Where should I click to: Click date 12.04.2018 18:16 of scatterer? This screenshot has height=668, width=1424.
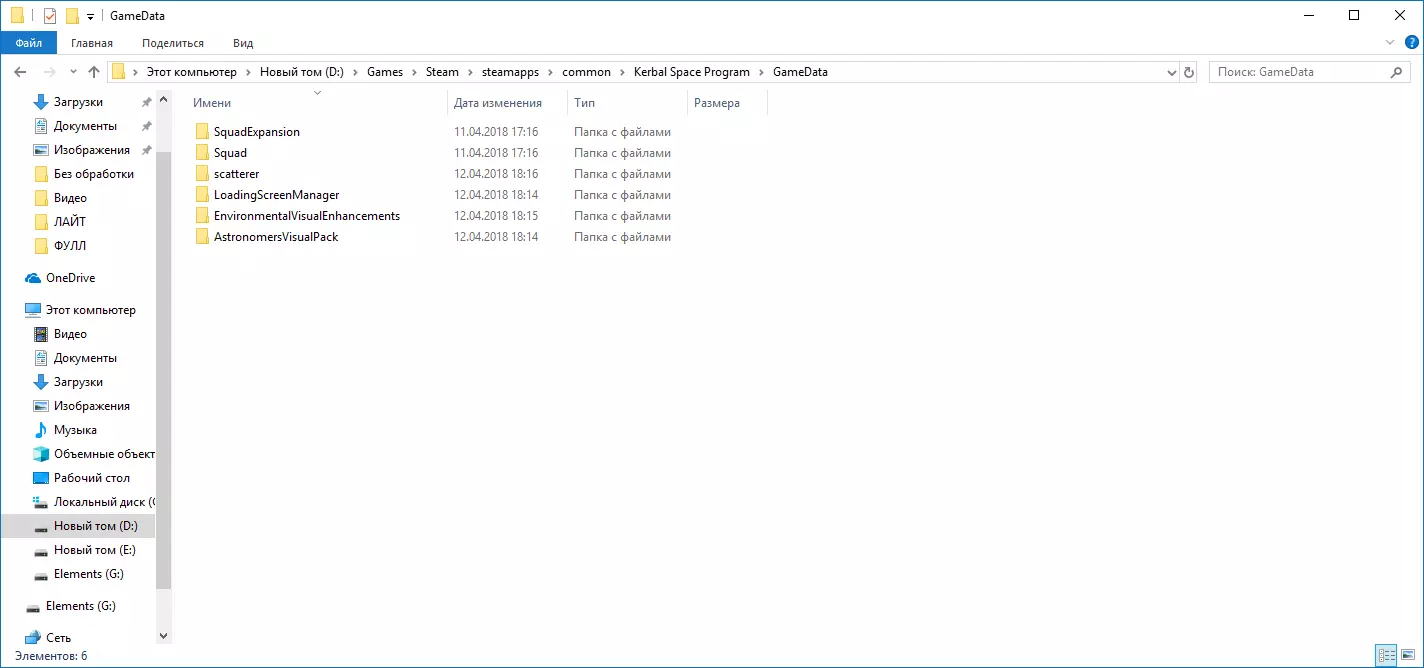[x=496, y=174]
